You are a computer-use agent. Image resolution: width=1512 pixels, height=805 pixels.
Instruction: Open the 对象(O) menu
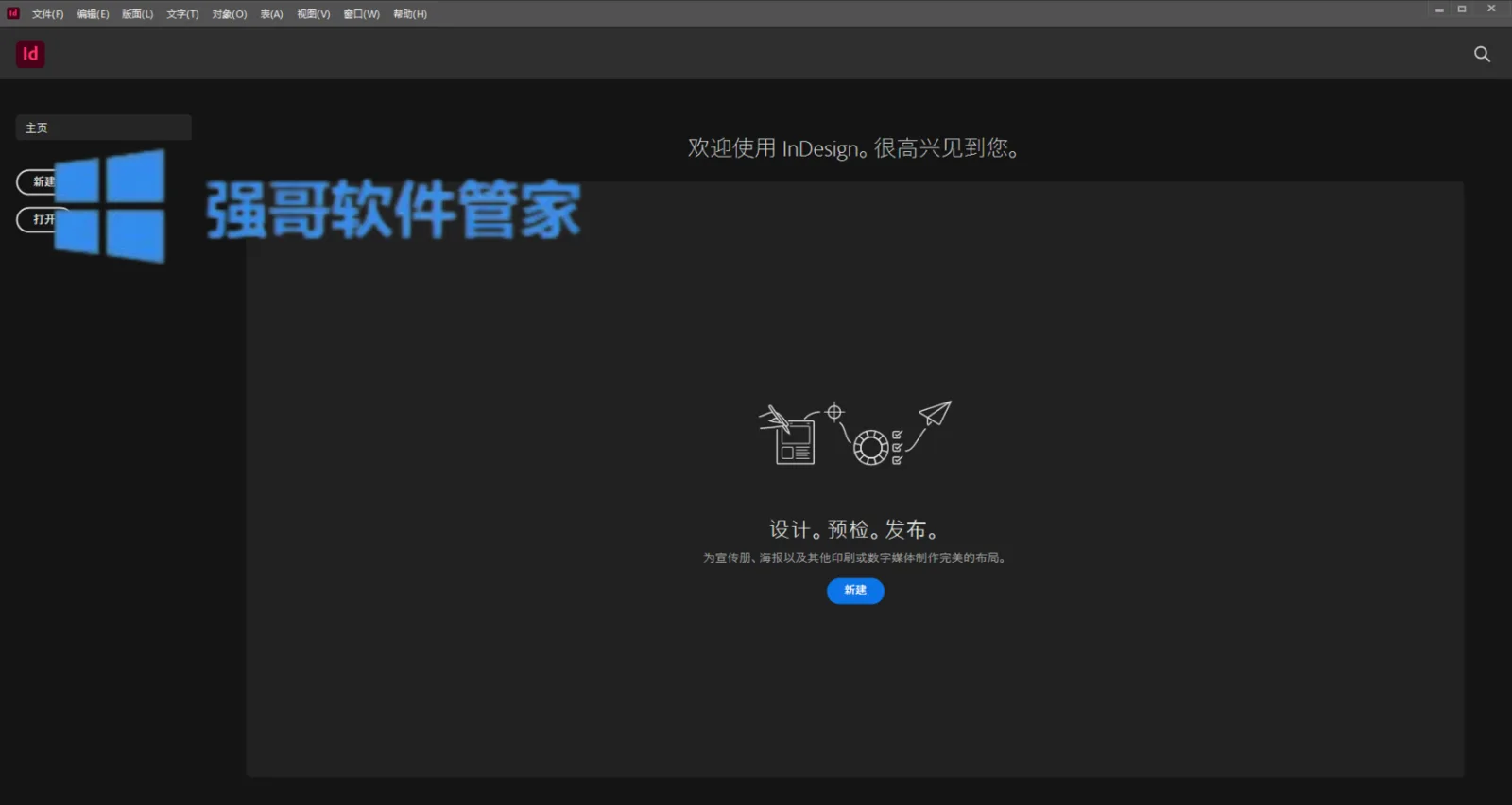tap(229, 14)
